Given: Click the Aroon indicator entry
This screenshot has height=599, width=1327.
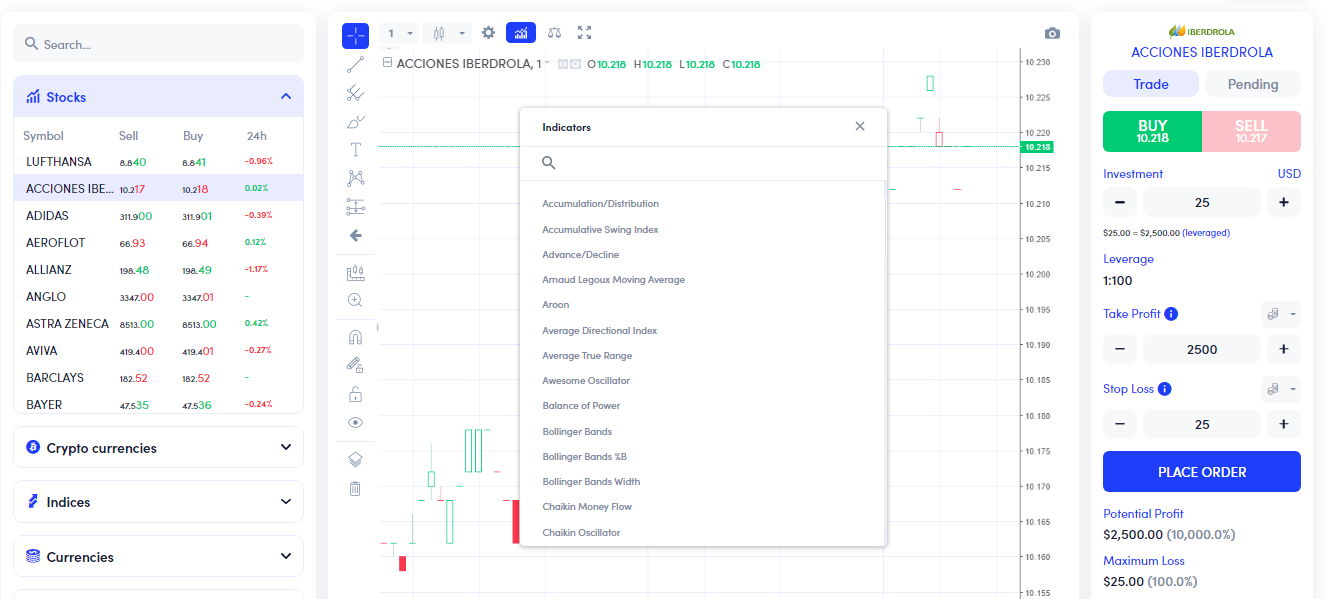Looking at the screenshot, I should (555, 305).
